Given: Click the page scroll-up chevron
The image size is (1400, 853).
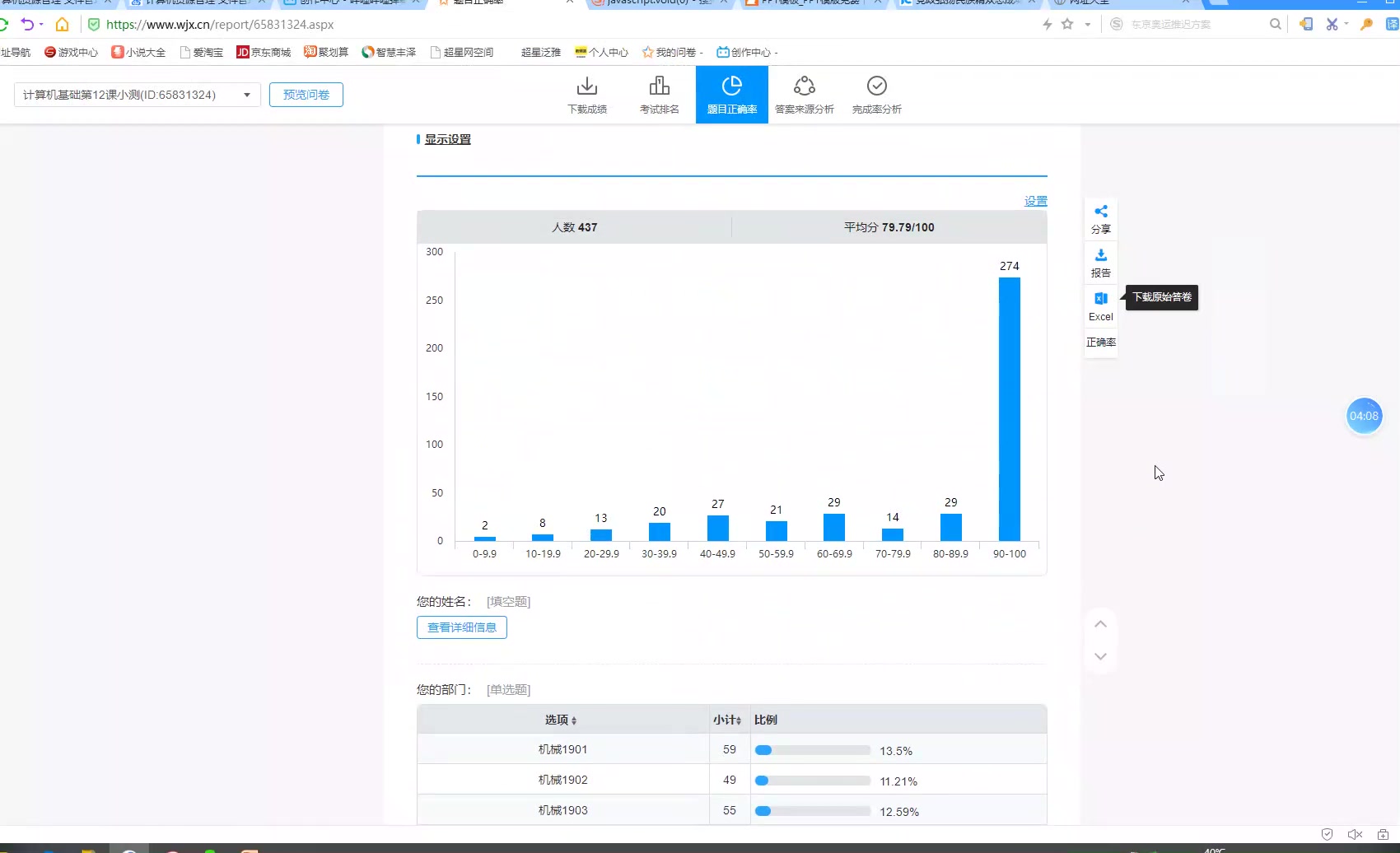Looking at the screenshot, I should 1100,624.
